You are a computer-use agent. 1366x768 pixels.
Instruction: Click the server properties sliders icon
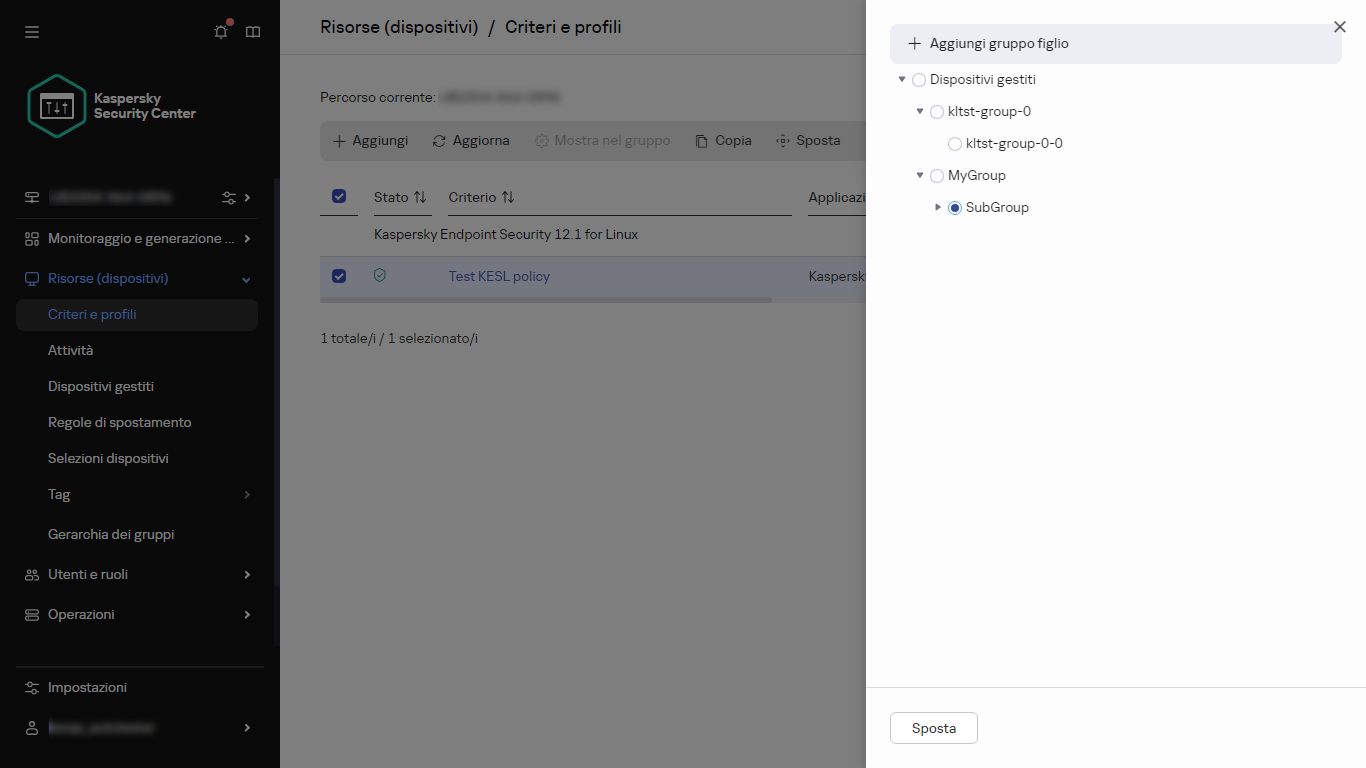pyautogui.click(x=228, y=198)
